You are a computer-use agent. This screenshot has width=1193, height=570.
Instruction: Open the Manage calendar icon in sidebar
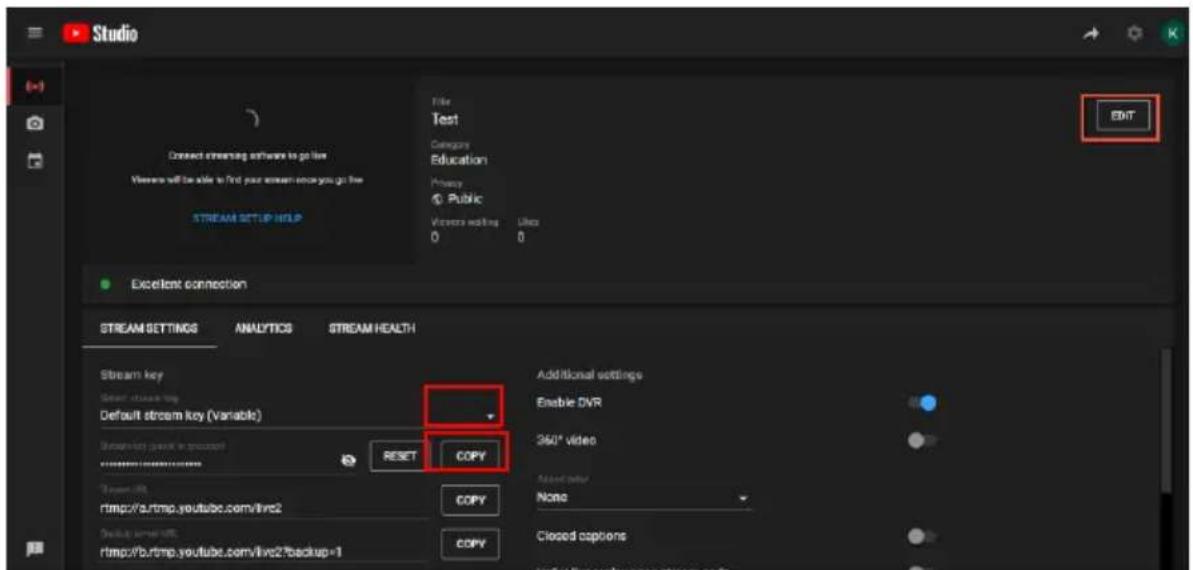(34, 159)
